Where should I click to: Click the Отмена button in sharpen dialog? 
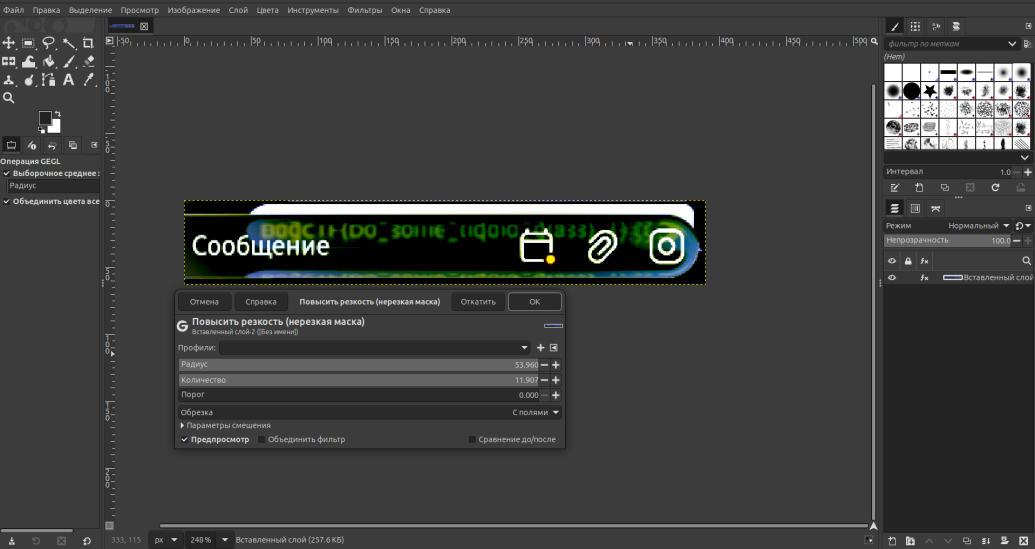point(204,302)
